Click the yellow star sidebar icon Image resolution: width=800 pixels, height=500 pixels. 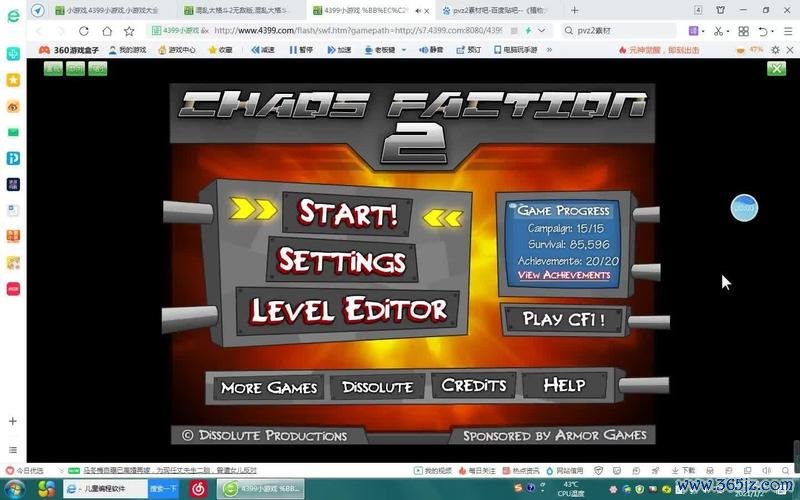[x=13, y=80]
